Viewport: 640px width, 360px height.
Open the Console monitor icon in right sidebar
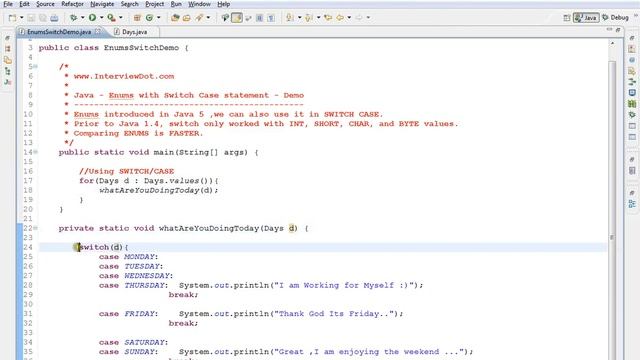[632, 93]
